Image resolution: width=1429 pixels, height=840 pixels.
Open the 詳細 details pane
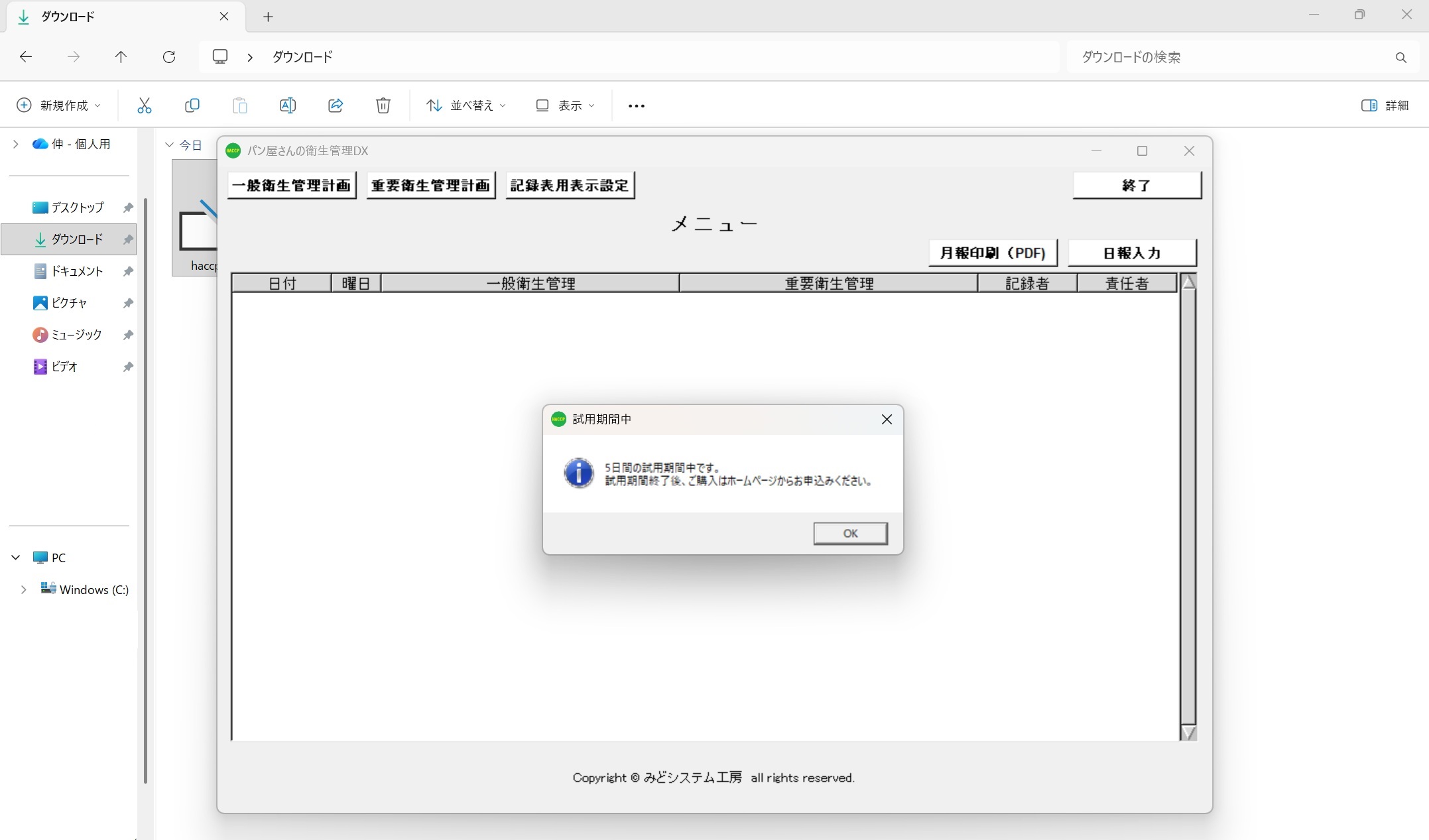click(1385, 105)
